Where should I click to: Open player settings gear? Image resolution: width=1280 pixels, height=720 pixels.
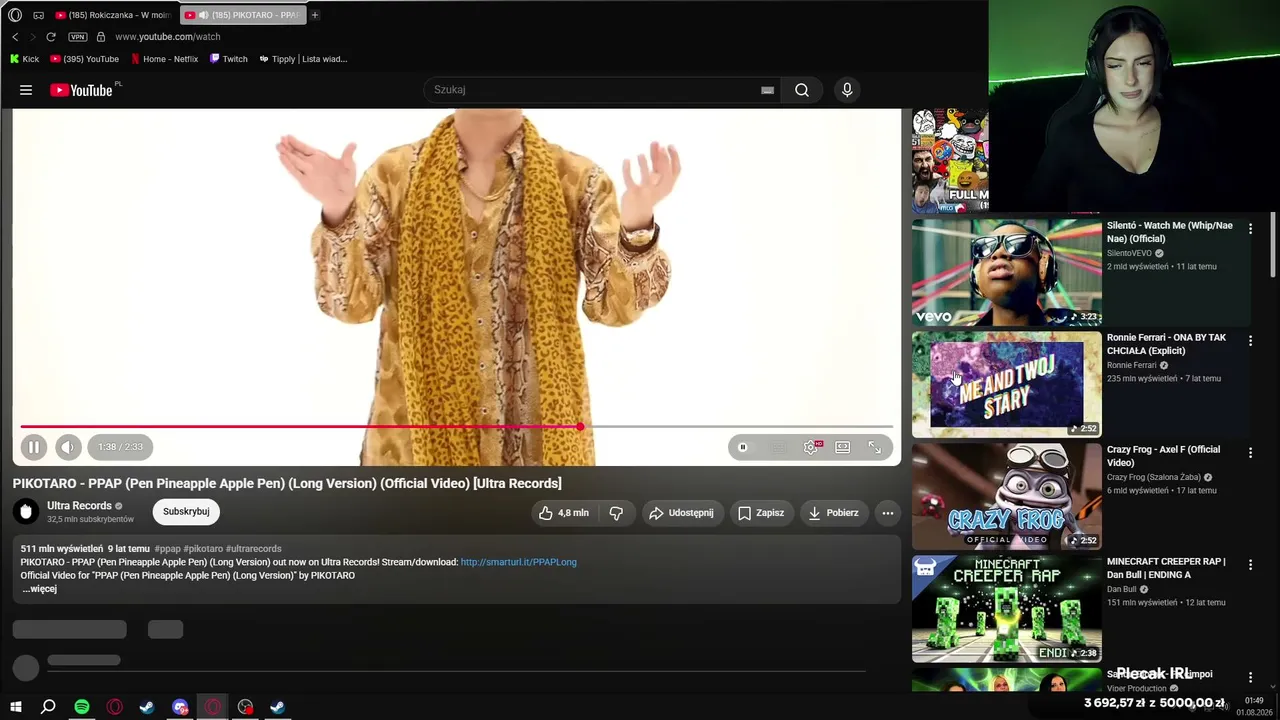(811, 447)
